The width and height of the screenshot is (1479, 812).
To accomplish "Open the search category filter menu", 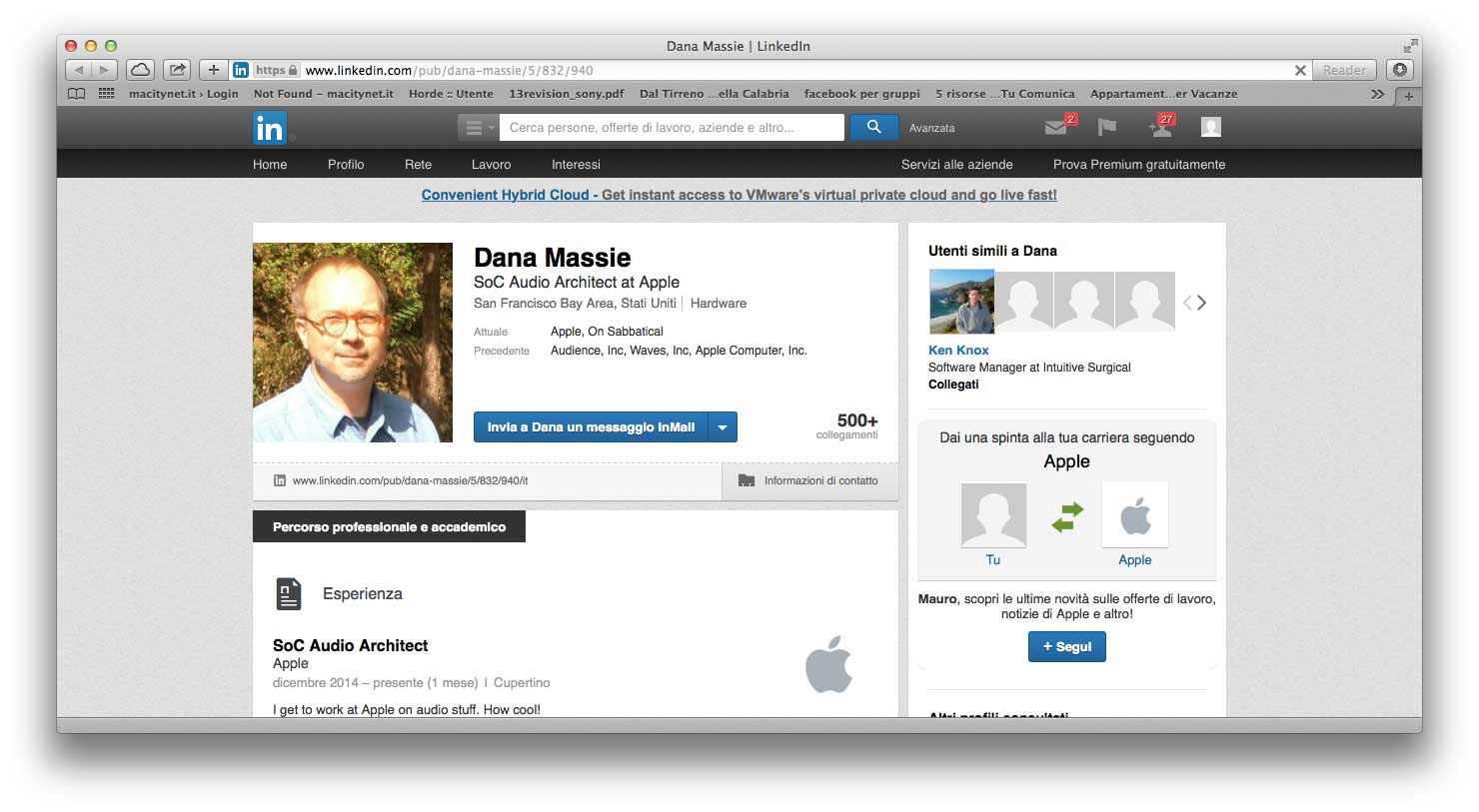I will [x=478, y=128].
